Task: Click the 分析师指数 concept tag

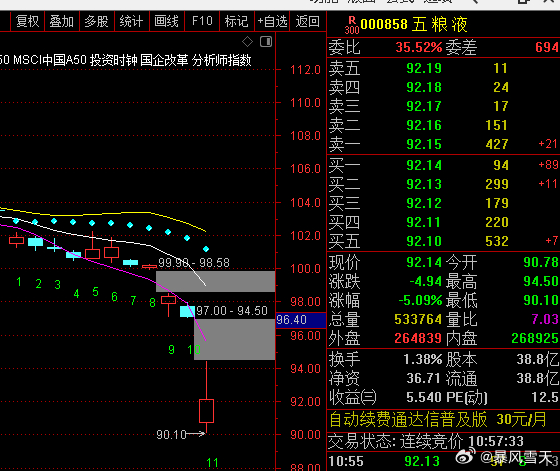Action: 221,60
